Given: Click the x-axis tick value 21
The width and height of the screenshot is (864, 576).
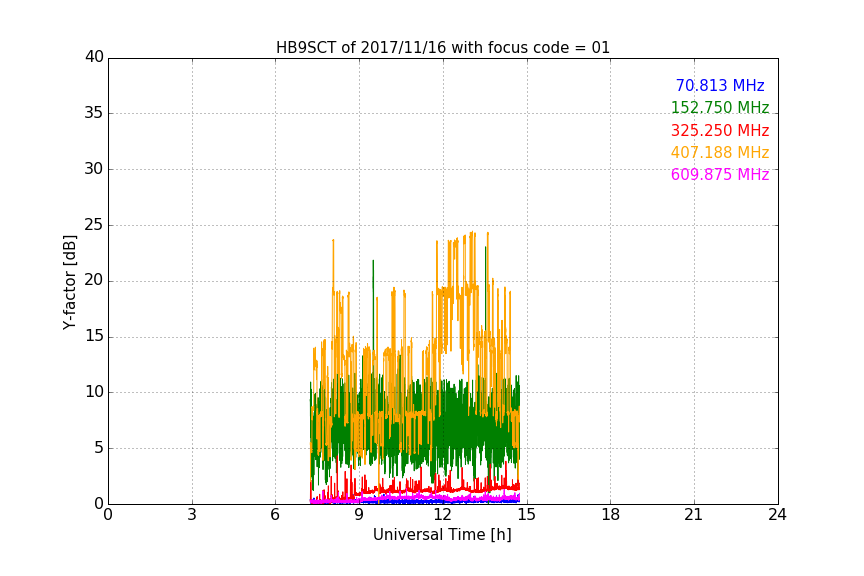Looking at the screenshot, I should pos(694,514).
